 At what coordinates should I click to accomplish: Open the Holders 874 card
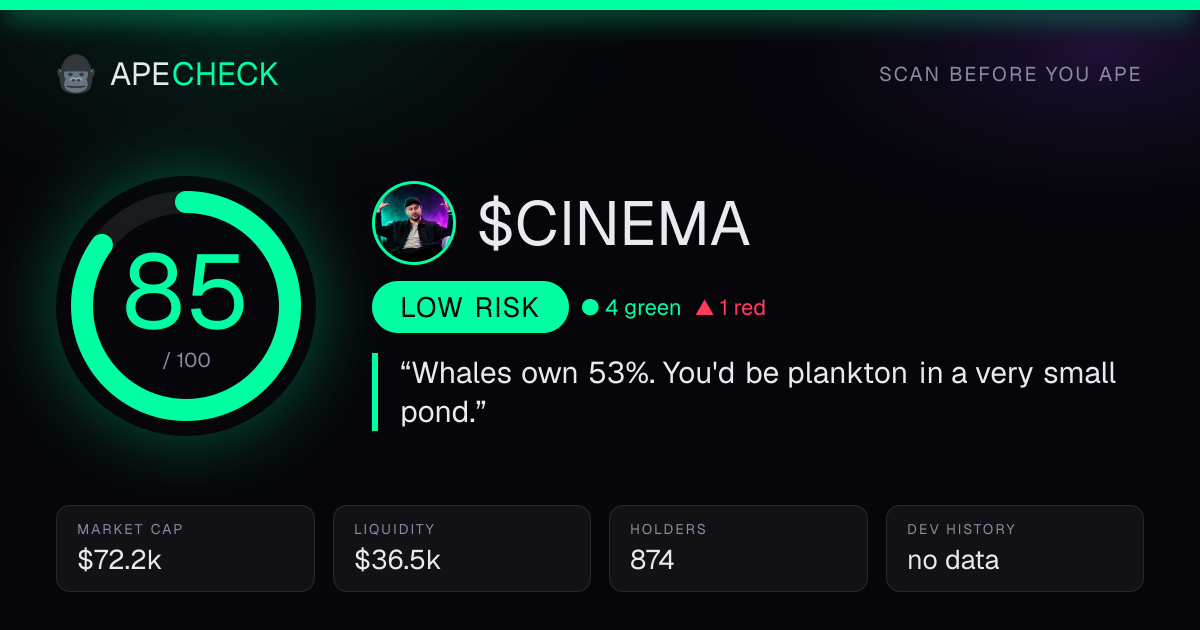coord(738,548)
